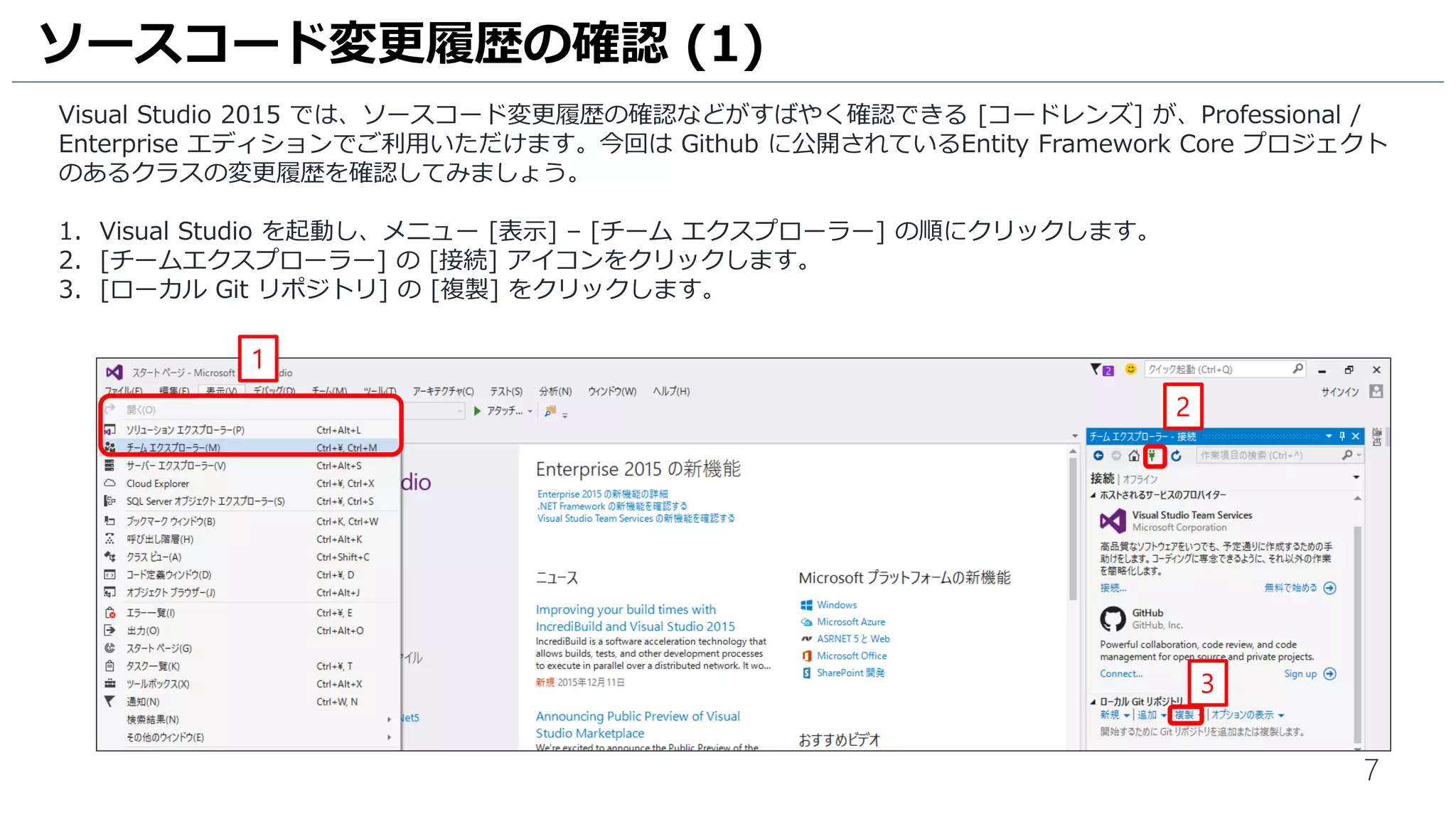Viewport: 1456px width, 819px height.
Task: Click the クラス ビュー menu icon
Action: [110, 557]
